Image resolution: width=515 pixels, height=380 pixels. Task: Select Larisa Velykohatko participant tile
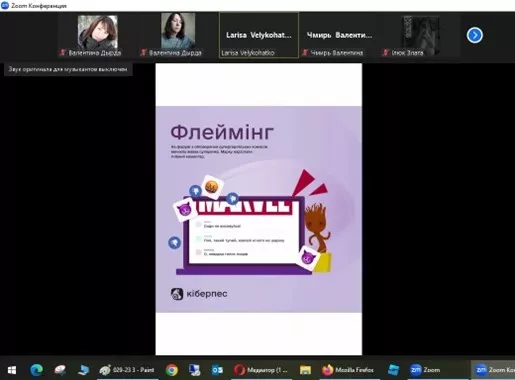(x=259, y=35)
